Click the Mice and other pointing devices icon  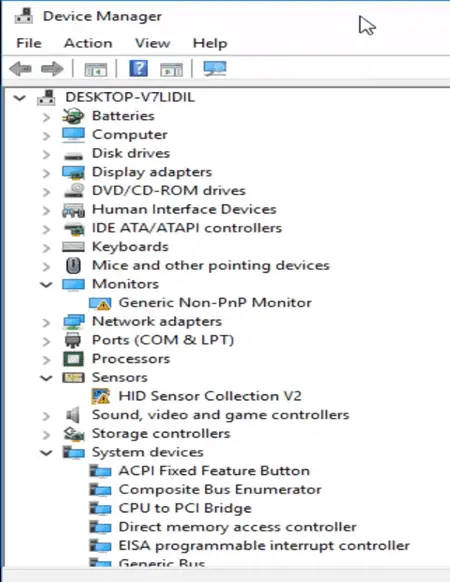click(x=73, y=266)
